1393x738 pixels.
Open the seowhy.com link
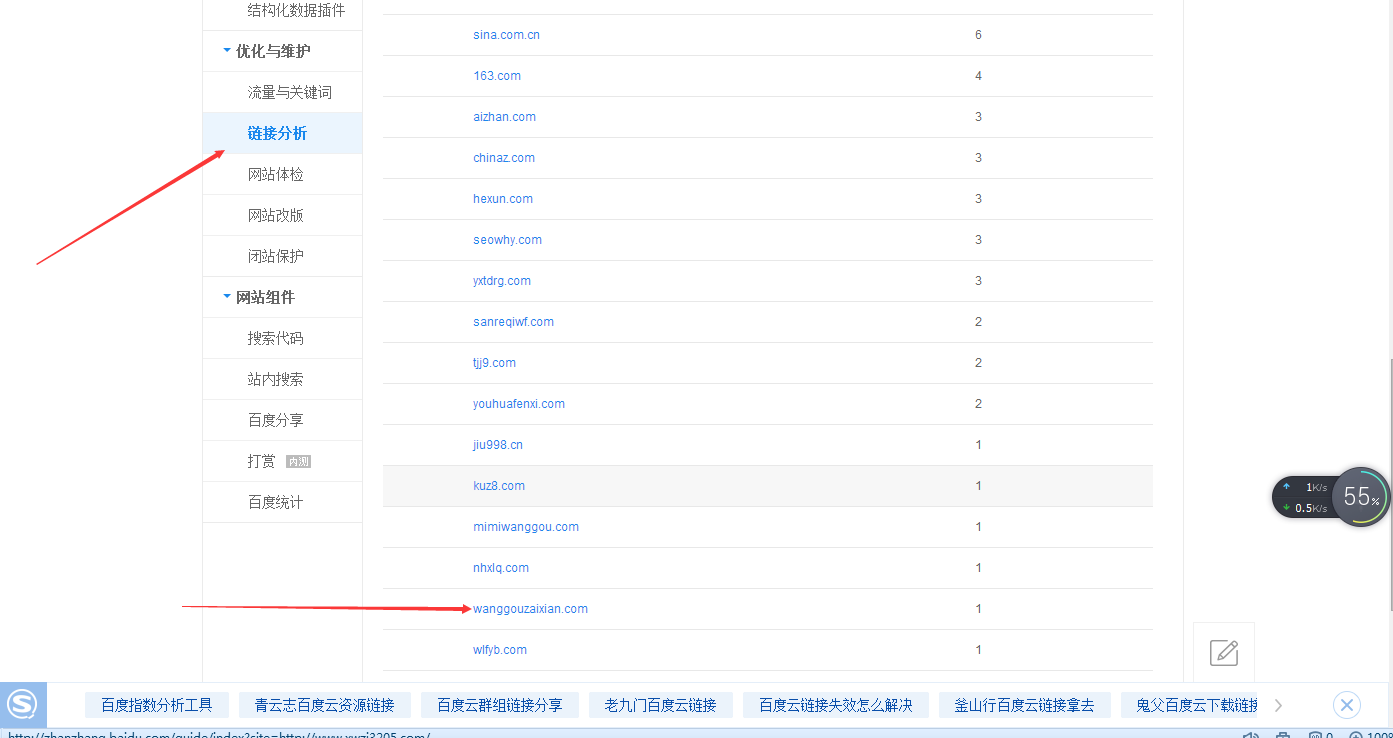click(x=507, y=240)
